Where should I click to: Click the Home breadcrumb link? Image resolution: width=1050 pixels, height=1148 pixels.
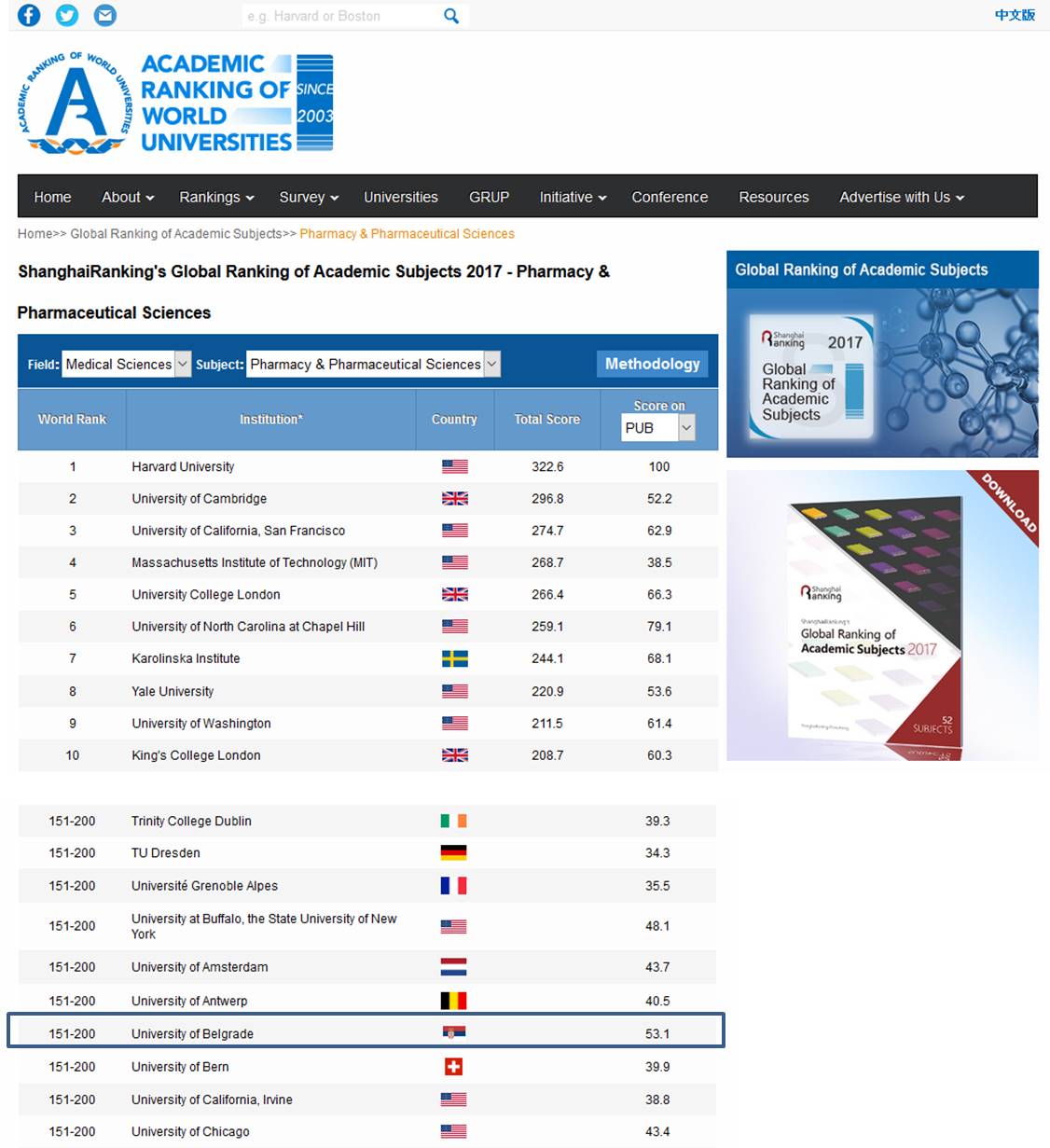35,234
